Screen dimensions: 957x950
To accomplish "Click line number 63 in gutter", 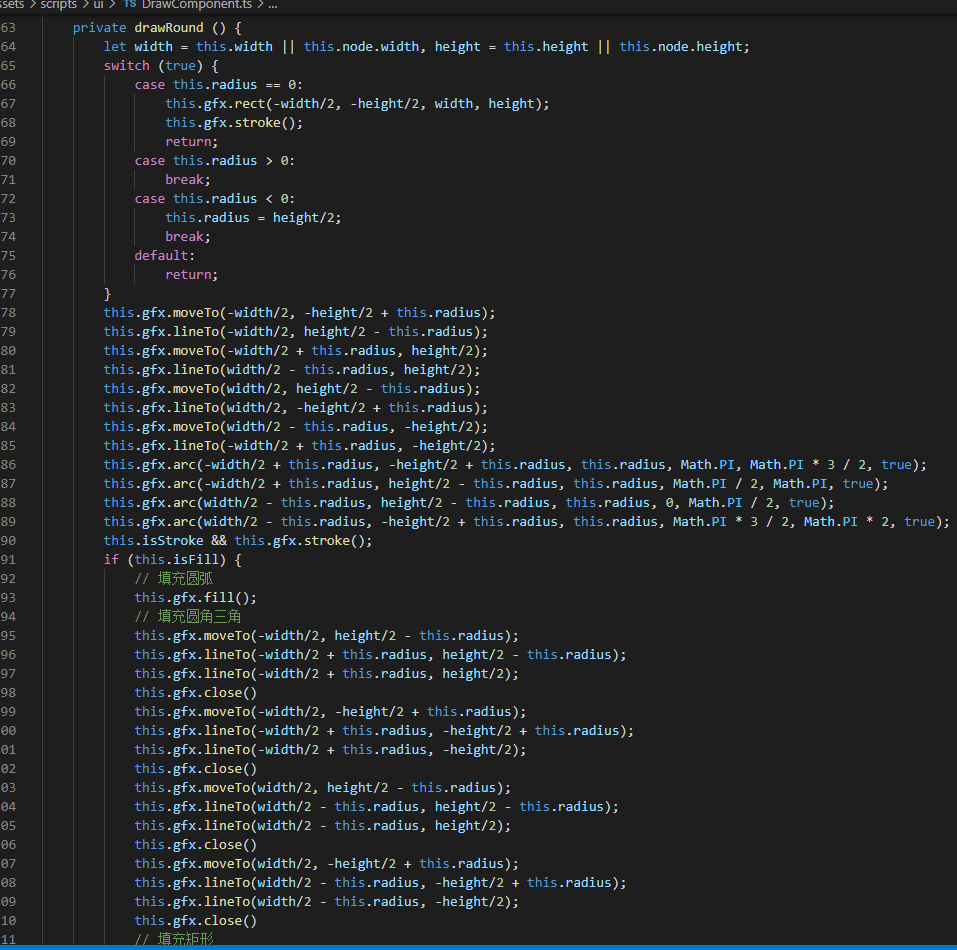I will 9,27.
